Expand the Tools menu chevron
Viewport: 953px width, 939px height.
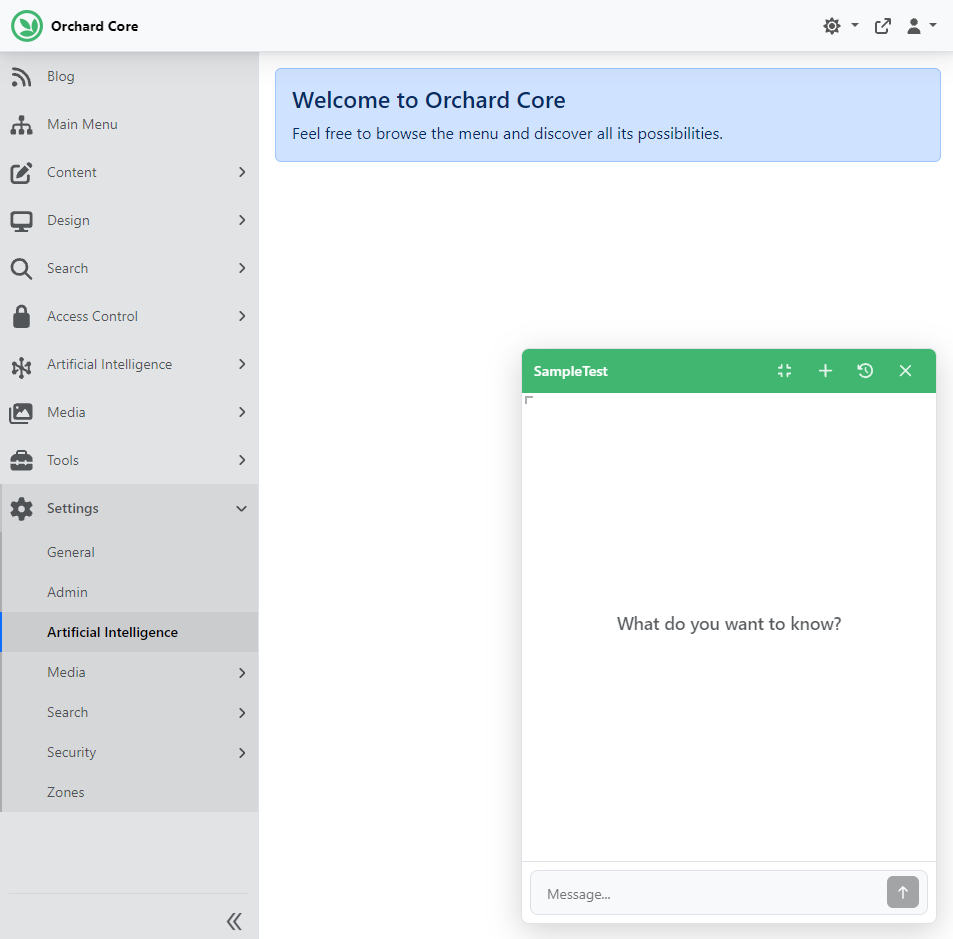[242, 460]
